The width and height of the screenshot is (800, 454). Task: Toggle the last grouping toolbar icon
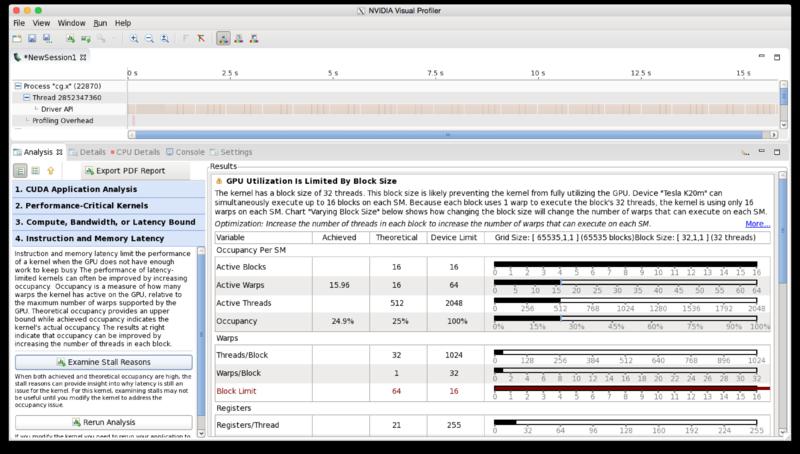(254, 39)
